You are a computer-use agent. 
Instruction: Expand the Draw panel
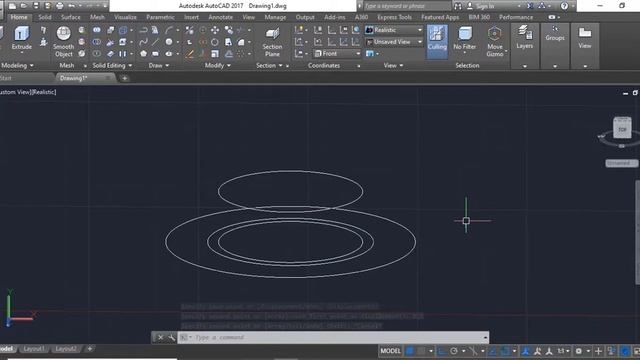159,65
